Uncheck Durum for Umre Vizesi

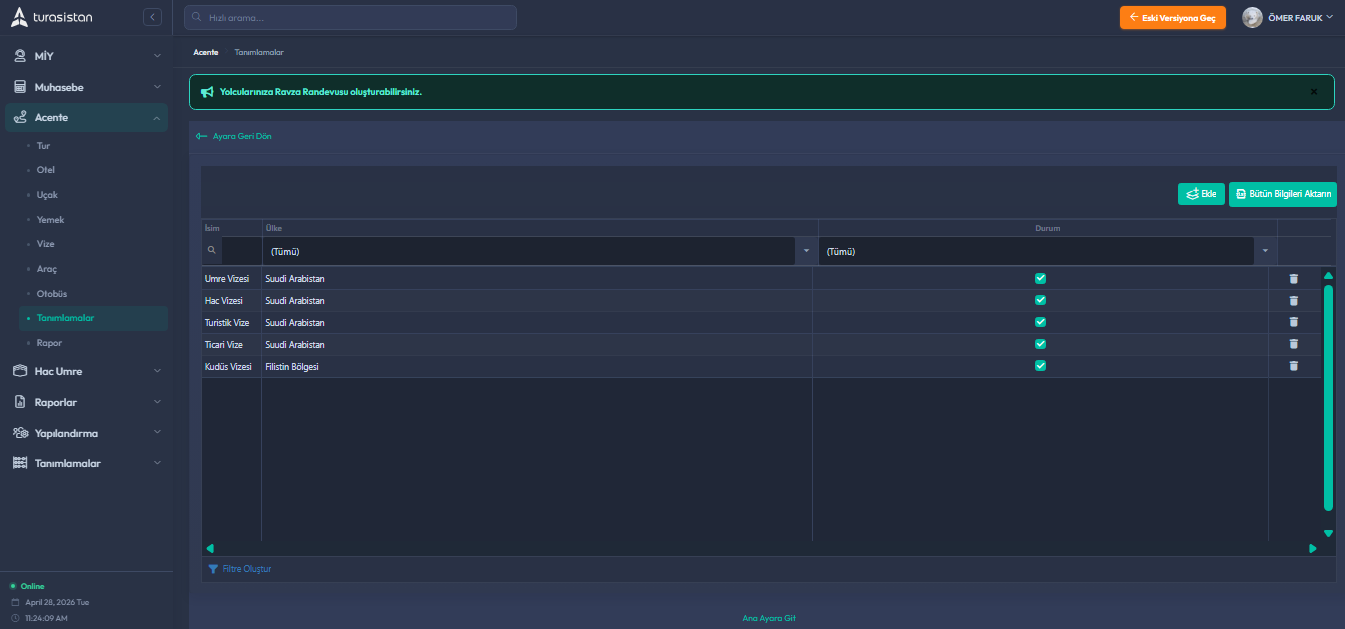[1040, 279]
